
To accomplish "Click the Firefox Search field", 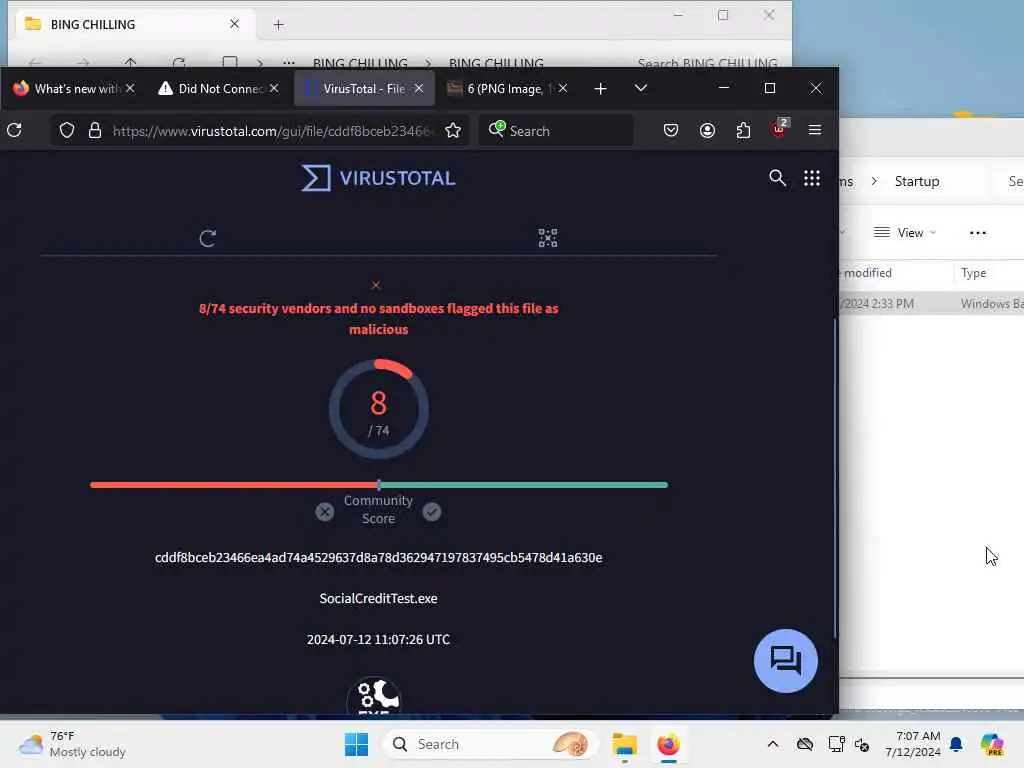I will [556, 131].
